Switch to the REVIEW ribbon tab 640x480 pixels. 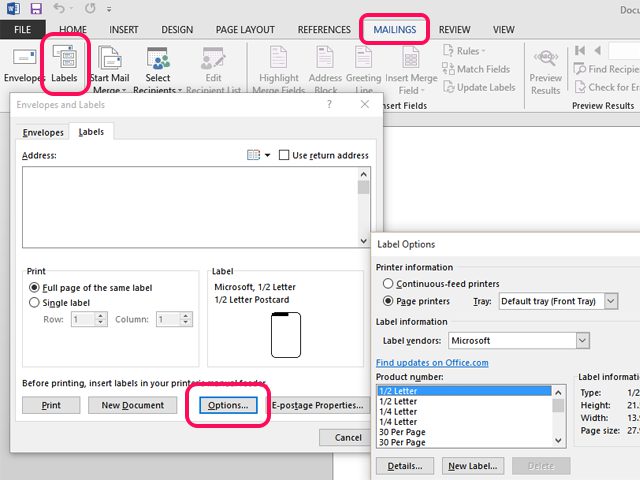(454, 30)
